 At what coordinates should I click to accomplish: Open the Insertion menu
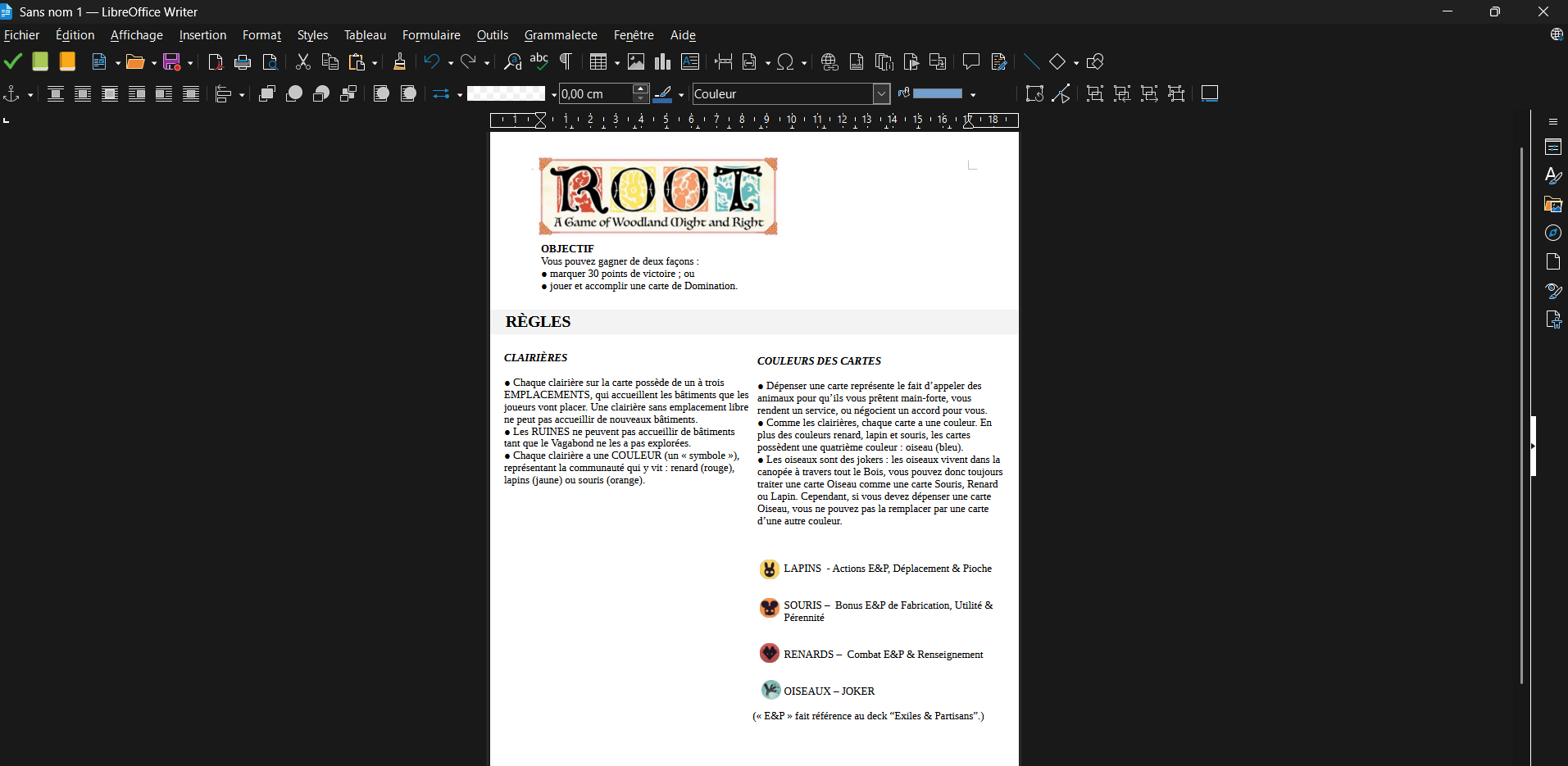click(202, 35)
